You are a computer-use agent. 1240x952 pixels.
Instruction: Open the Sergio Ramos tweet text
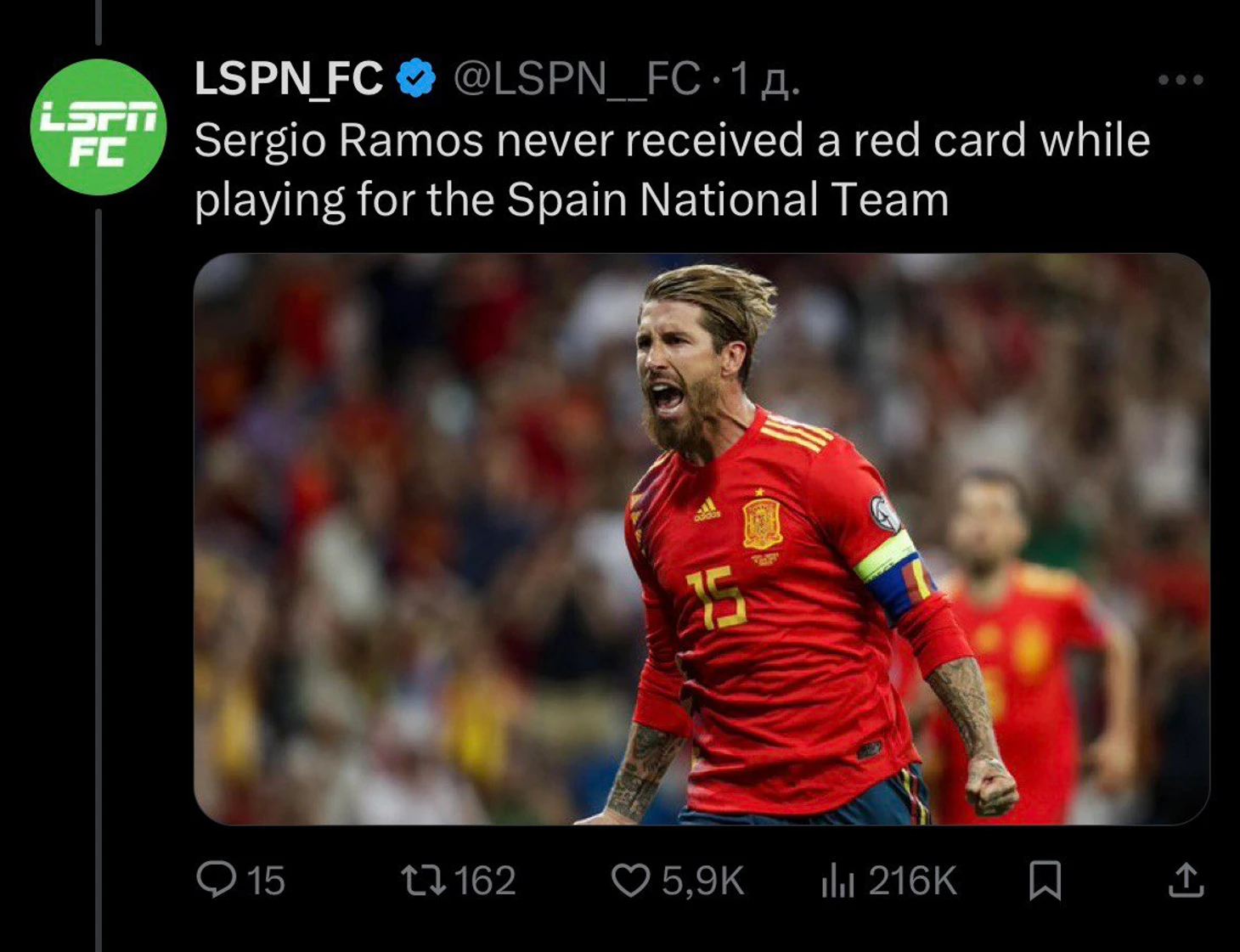672,170
